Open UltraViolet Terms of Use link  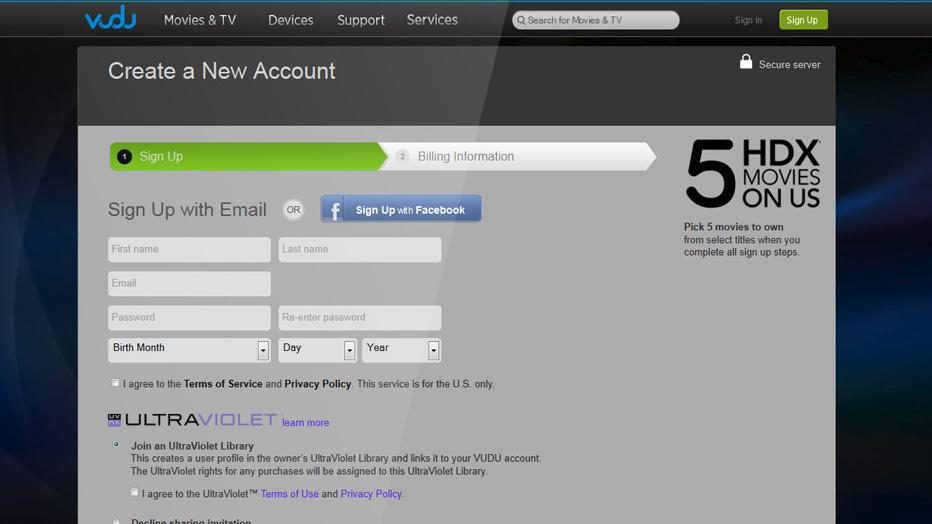[289, 494]
